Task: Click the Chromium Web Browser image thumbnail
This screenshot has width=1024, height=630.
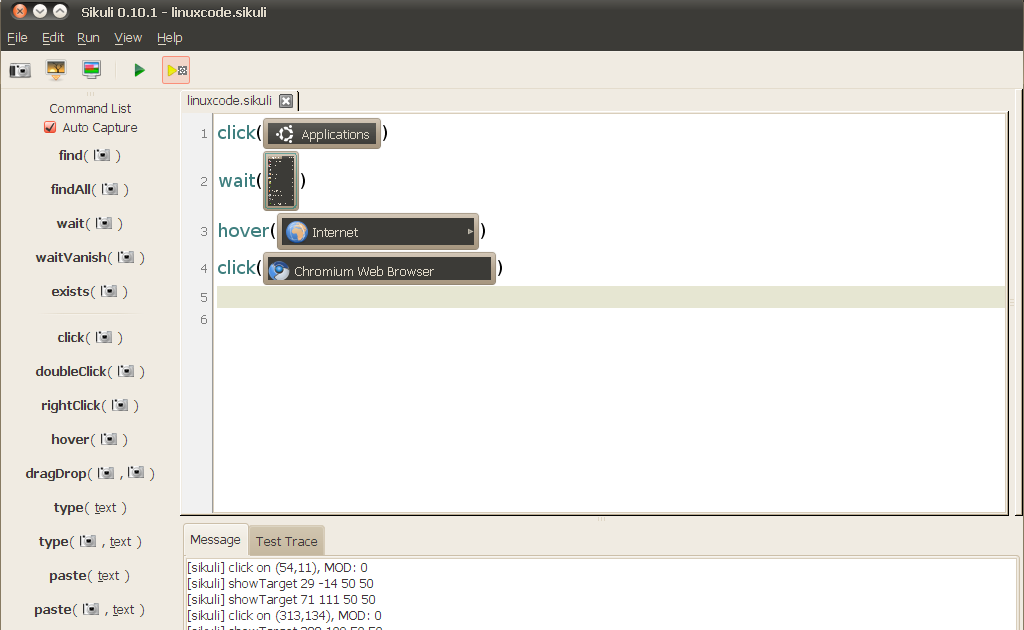Action: [x=379, y=268]
